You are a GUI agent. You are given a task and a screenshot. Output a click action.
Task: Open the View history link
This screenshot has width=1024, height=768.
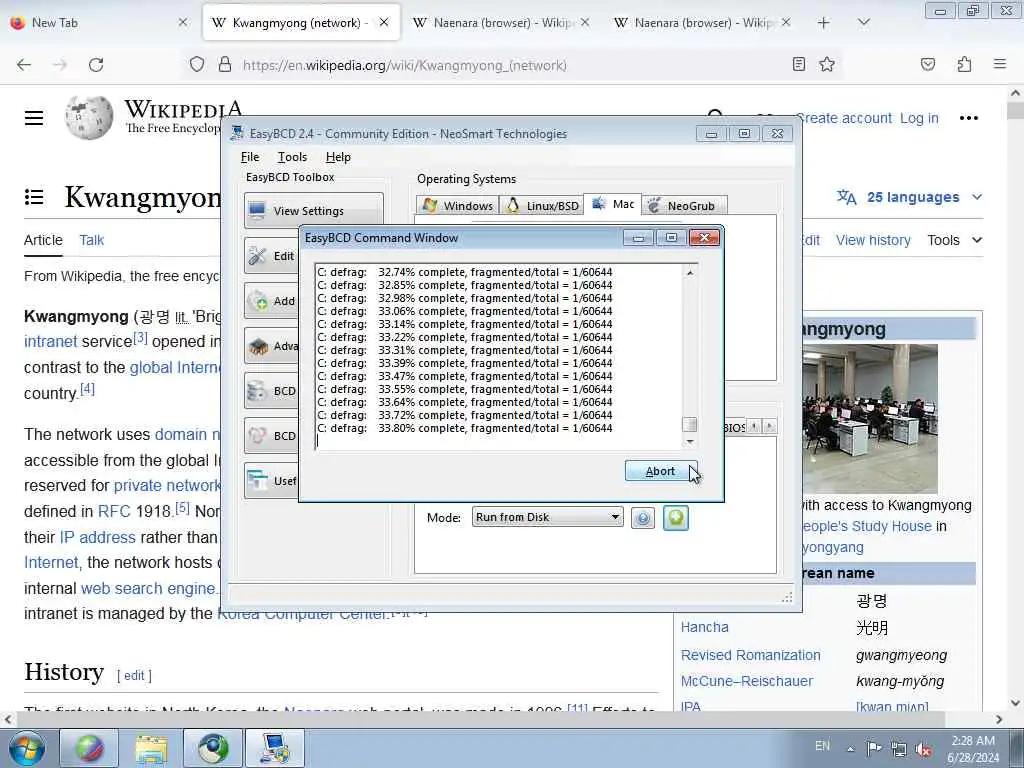point(873,240)
